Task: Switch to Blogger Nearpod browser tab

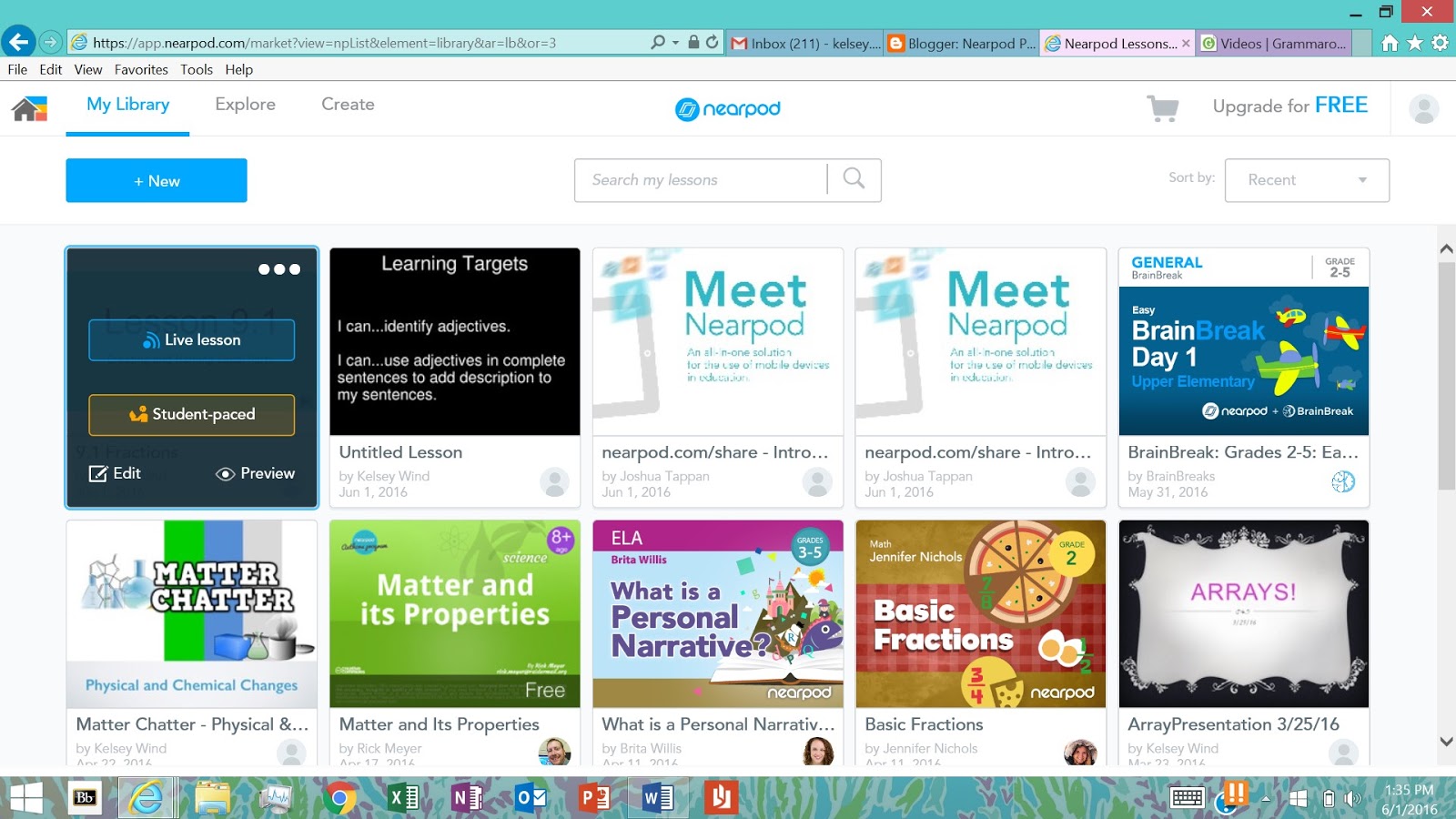Action: click(x=962, y=43)
